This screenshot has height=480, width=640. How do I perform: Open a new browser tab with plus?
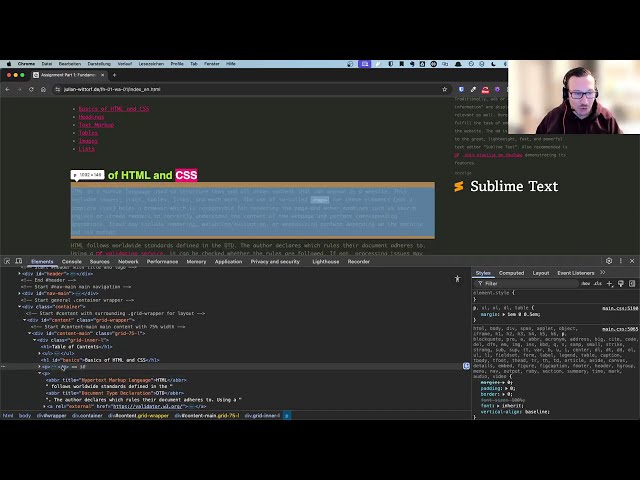pyautogui.click(x=114, y=75)
